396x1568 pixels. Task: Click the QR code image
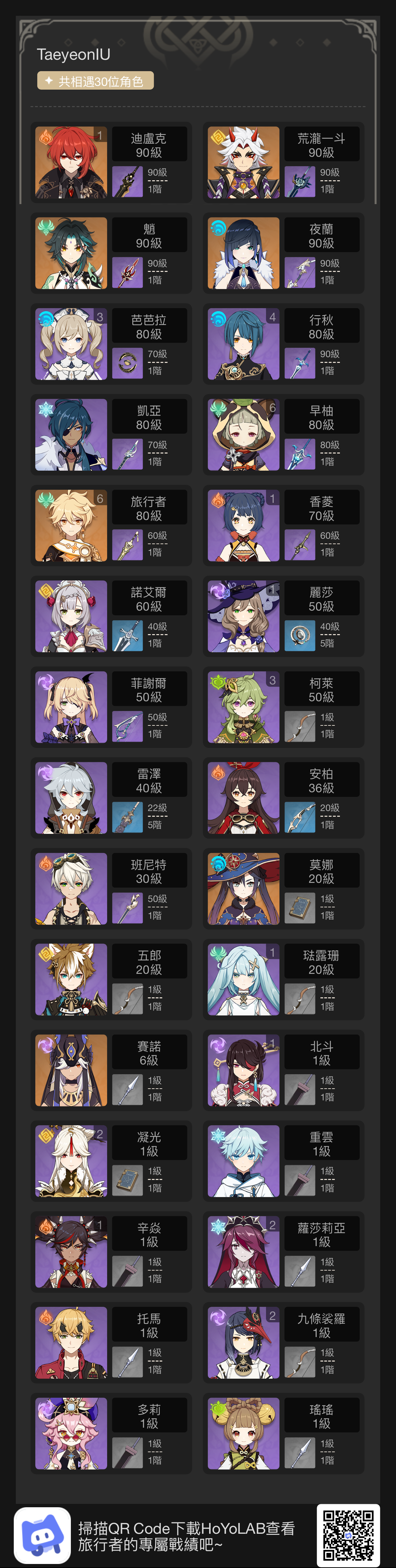coord(348,1535)
